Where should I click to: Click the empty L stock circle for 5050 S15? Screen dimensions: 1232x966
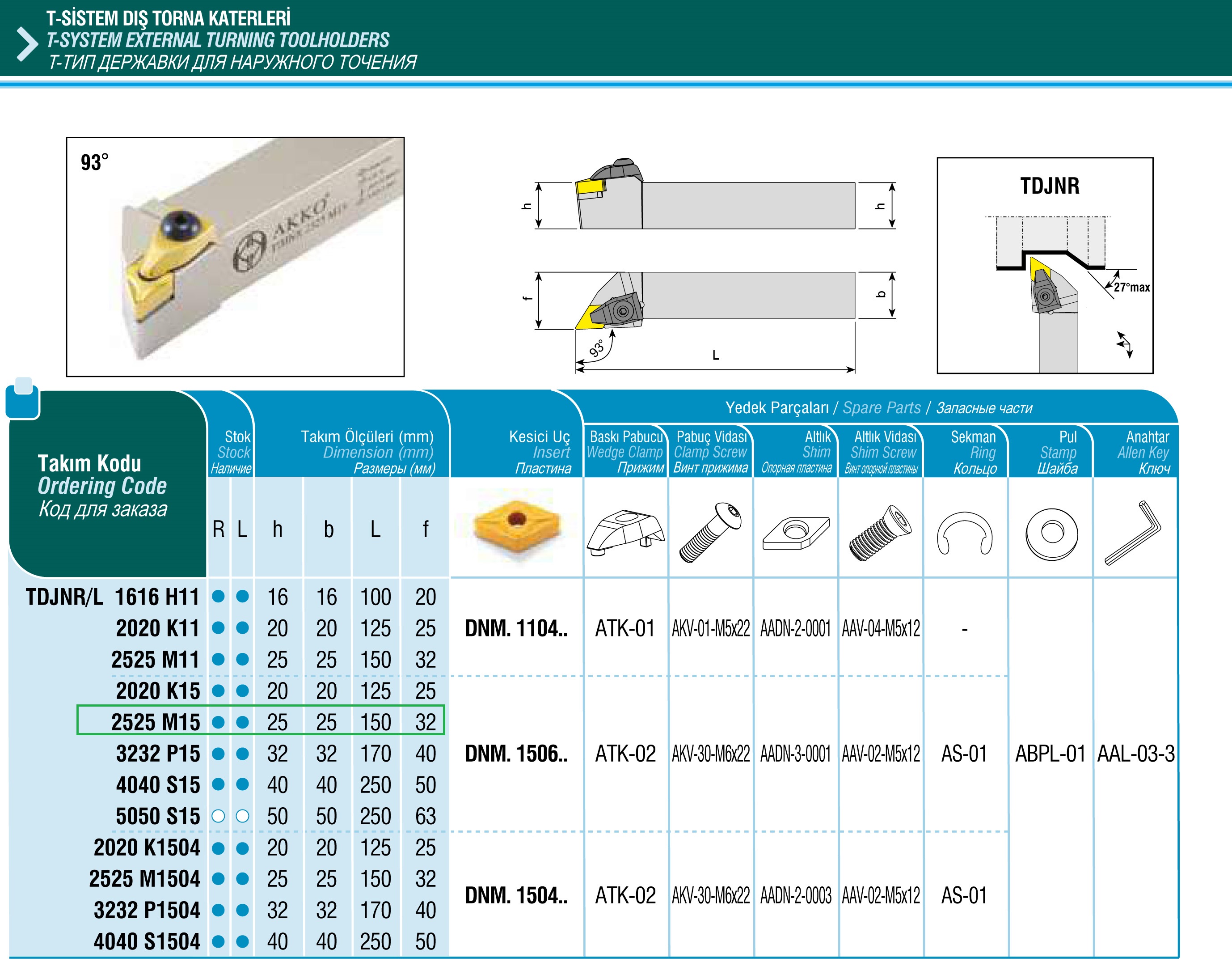click(x=243, y=816)
